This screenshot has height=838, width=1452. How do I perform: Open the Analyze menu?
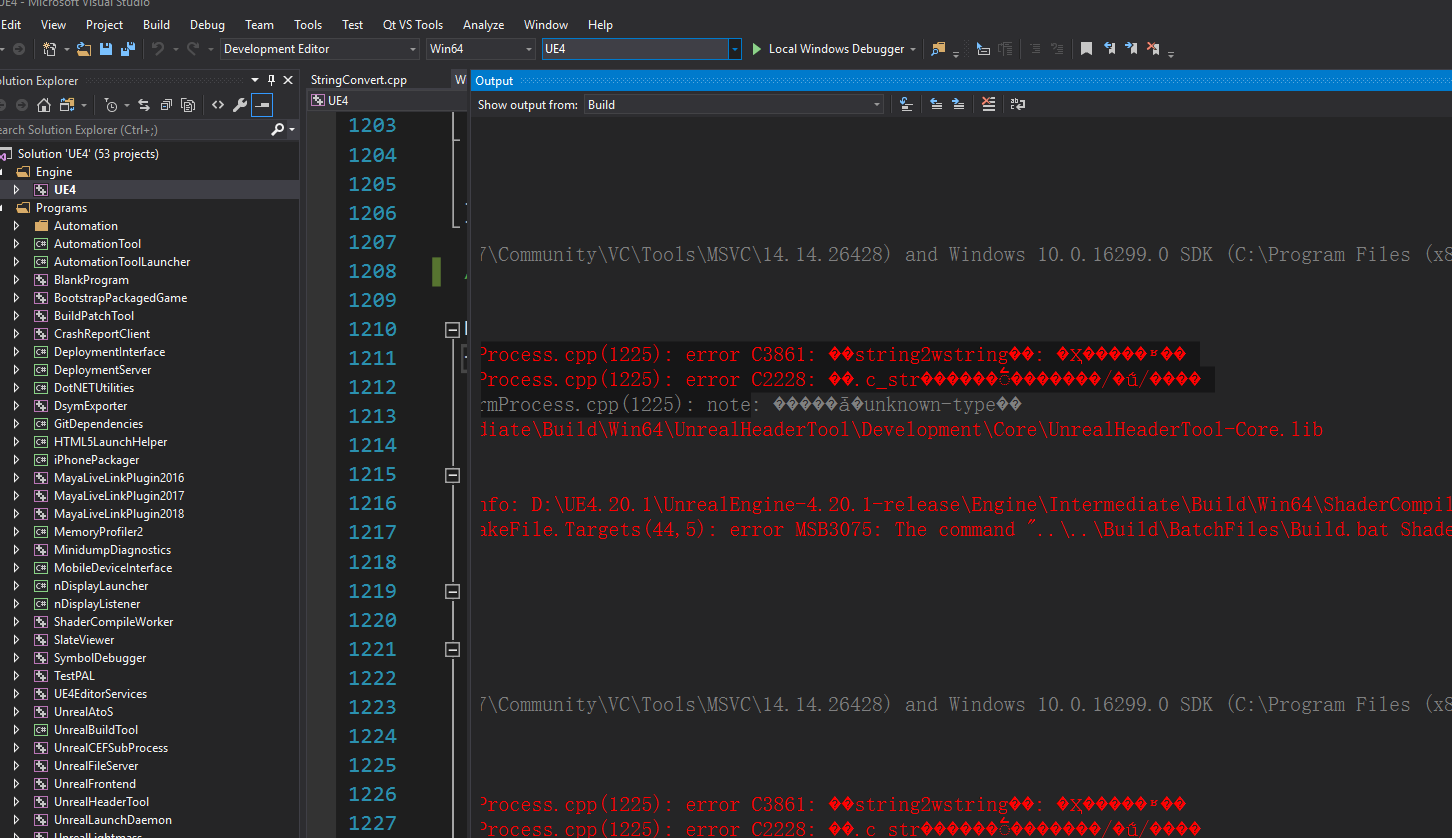(483, 24)
